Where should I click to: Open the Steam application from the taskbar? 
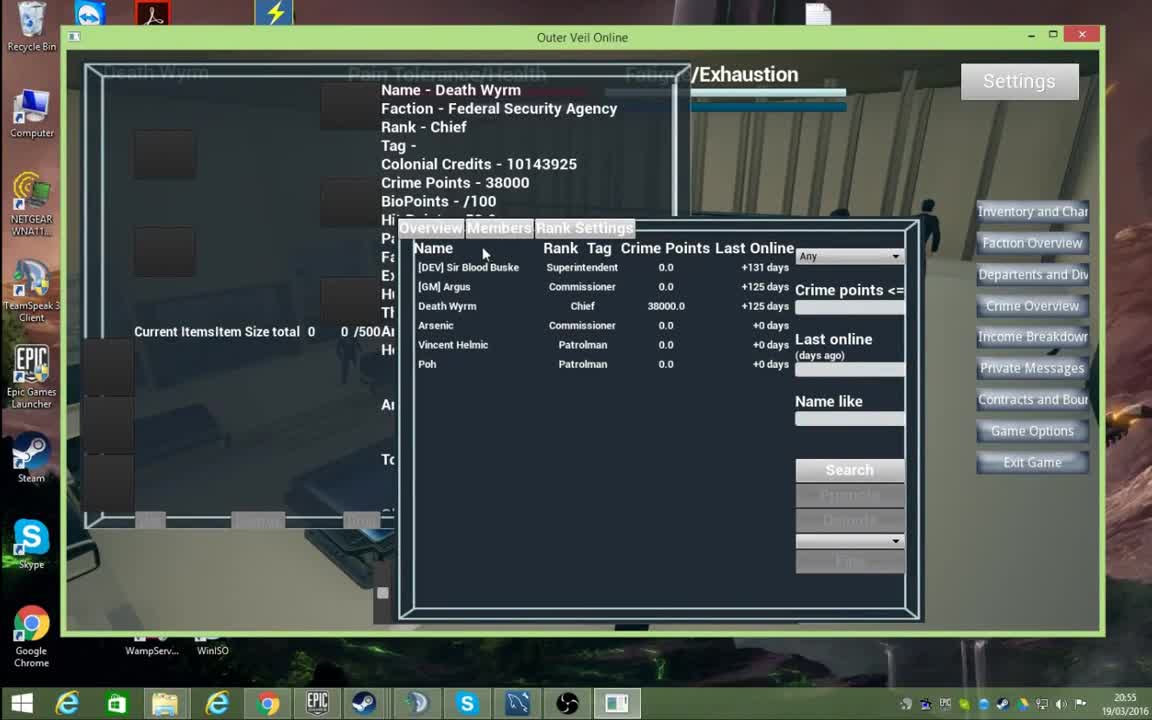coord(365,703)
